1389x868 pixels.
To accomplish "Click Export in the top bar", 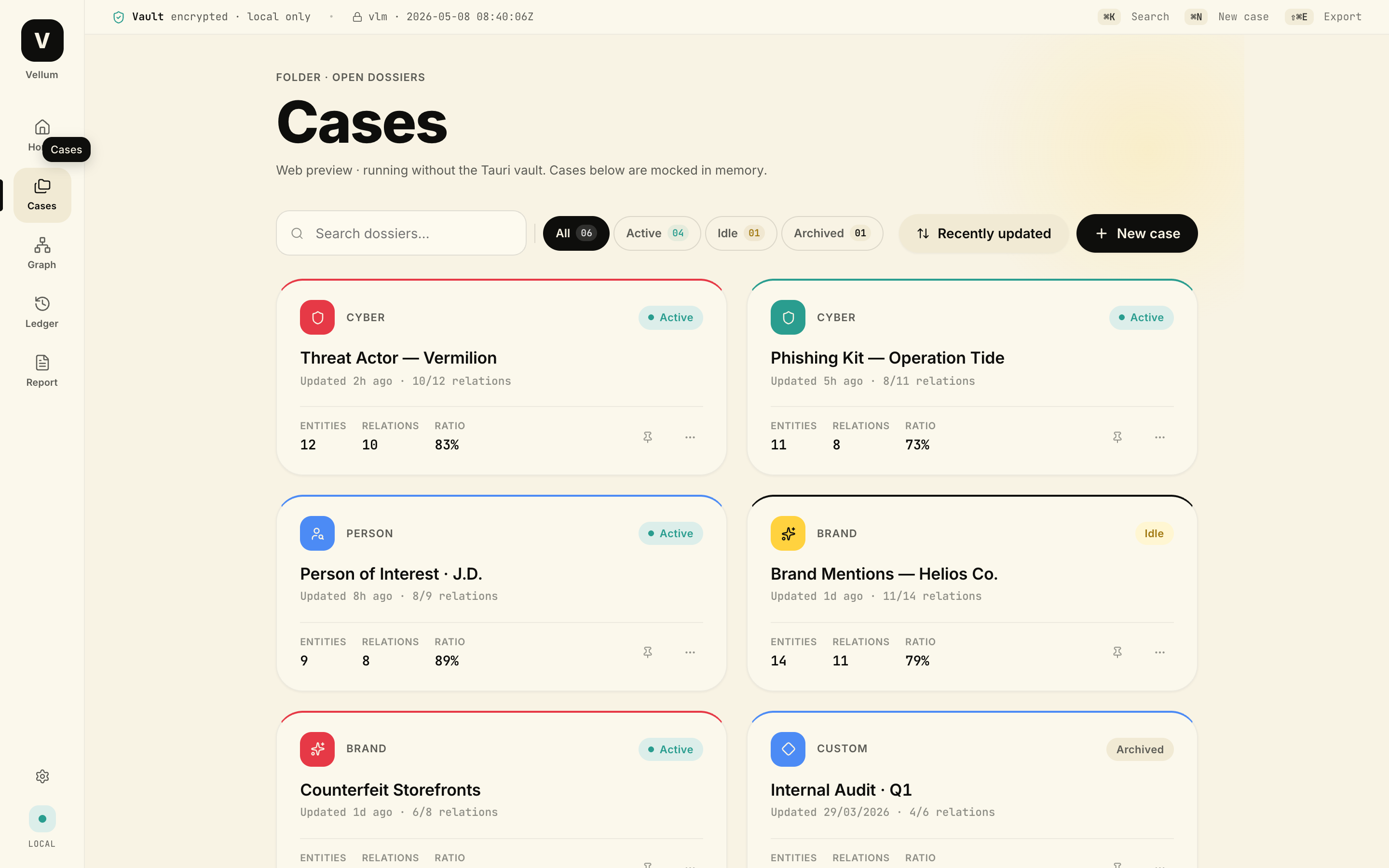I will pos(1323,17).
